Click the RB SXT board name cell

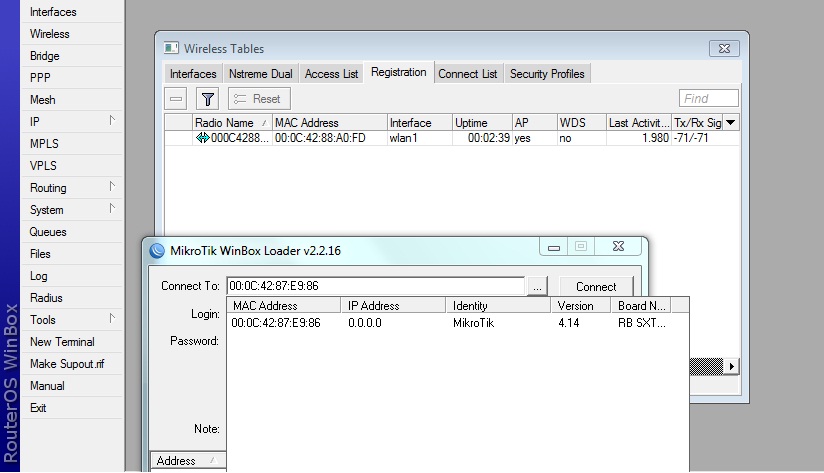point(642,323)
